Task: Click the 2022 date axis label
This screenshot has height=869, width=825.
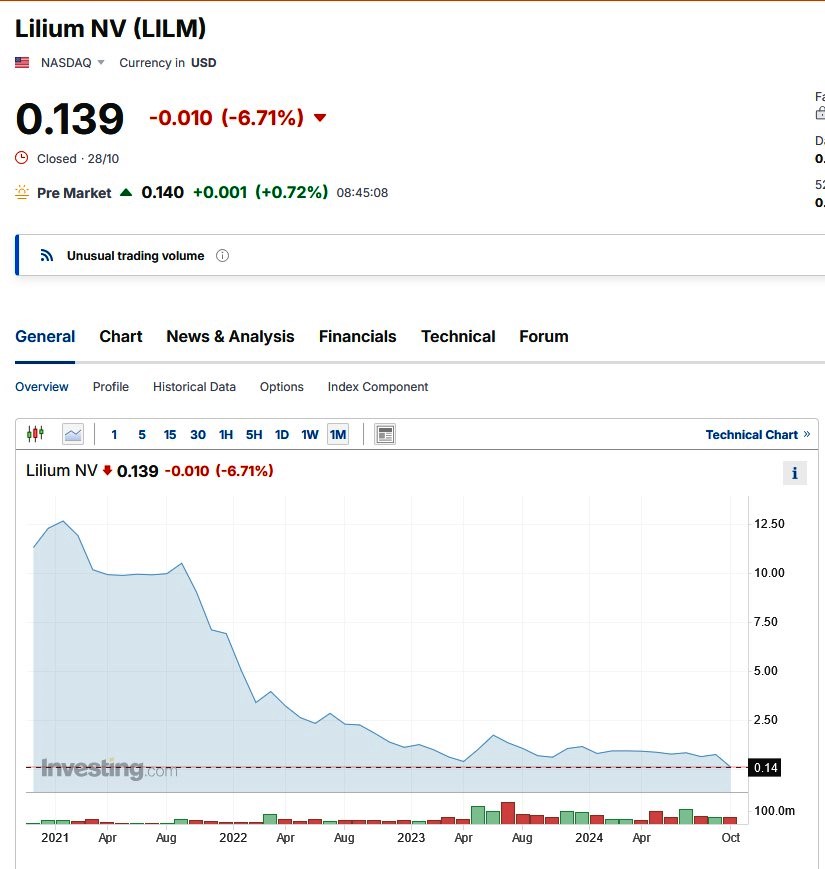Action: pyautogui.click(x=233, y=837)
